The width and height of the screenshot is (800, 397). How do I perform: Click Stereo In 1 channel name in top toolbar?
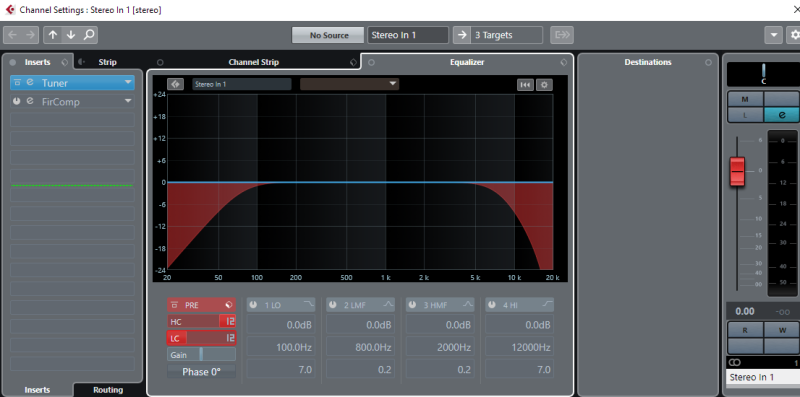point(408,35)
